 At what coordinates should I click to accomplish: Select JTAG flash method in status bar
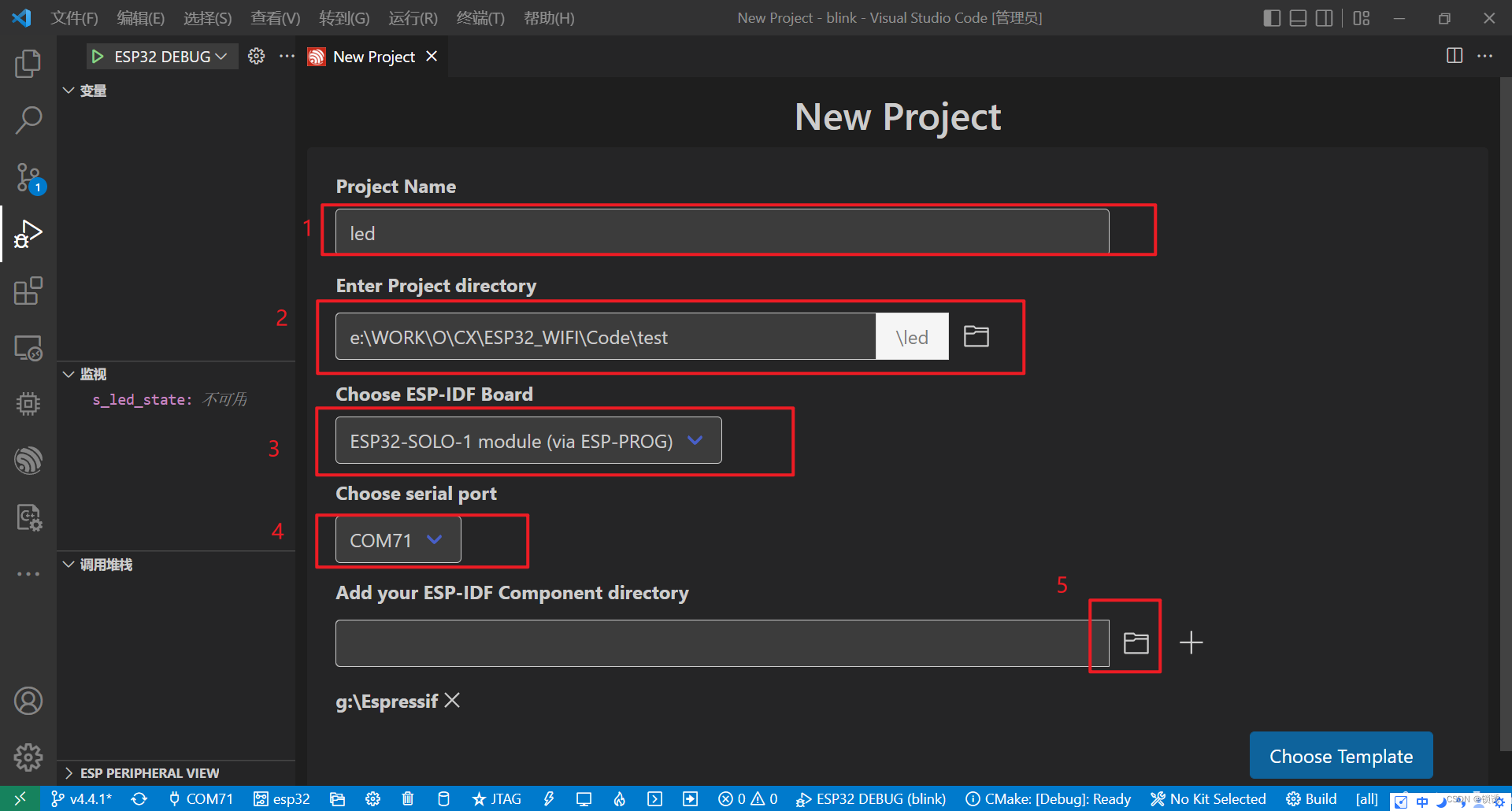pos(497,798)
